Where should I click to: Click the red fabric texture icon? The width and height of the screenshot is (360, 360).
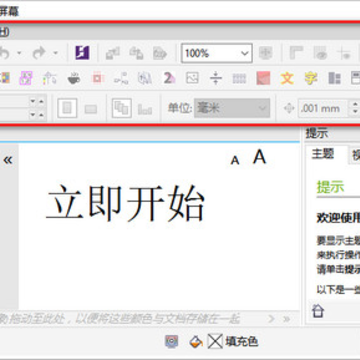pos(263,78)
